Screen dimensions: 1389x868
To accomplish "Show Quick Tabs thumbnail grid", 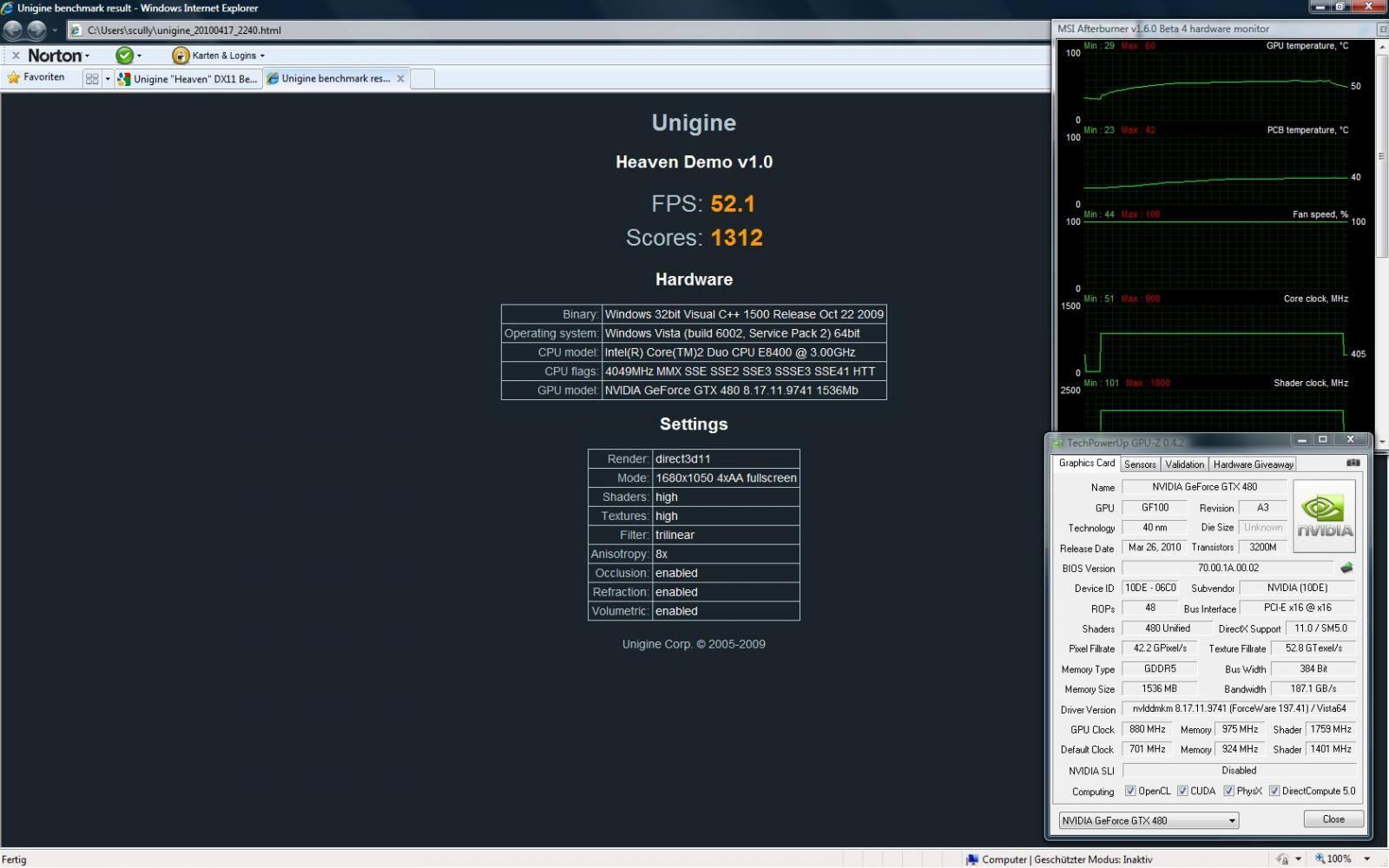I will (x=92, y=79).
